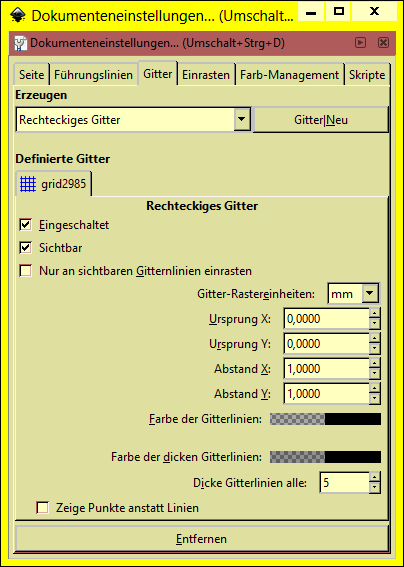This screenshot has width=404, height=567.
Task: Switch to the Einrasten tab
Action: pyautogui.click(x=206, y=75)
